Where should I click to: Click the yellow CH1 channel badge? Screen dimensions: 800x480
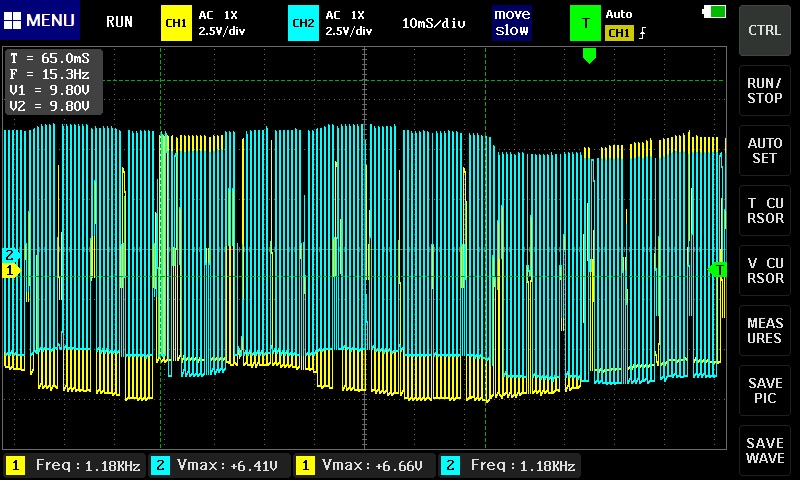click(176, 22)
